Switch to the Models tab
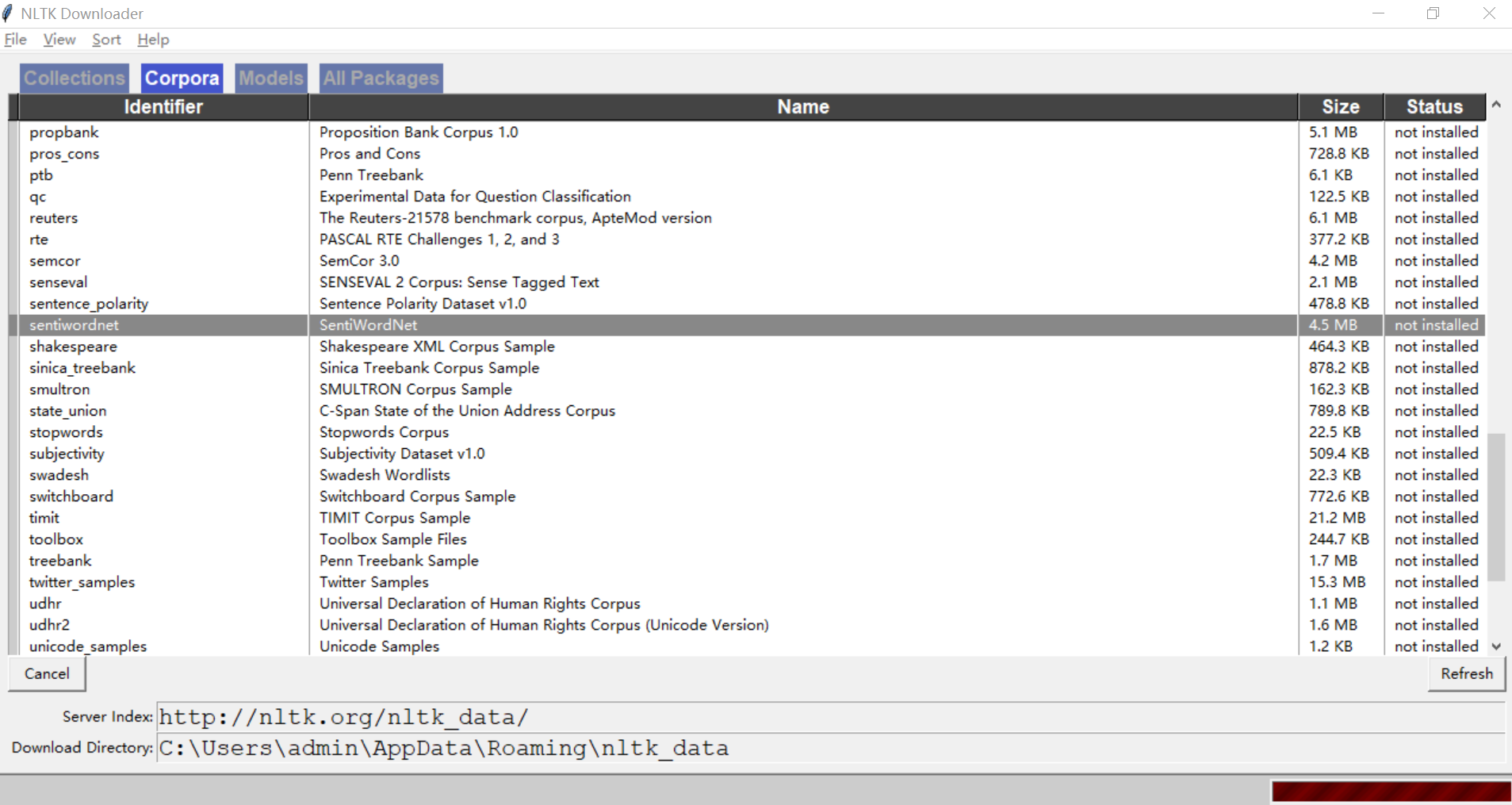 coord(271,78)
